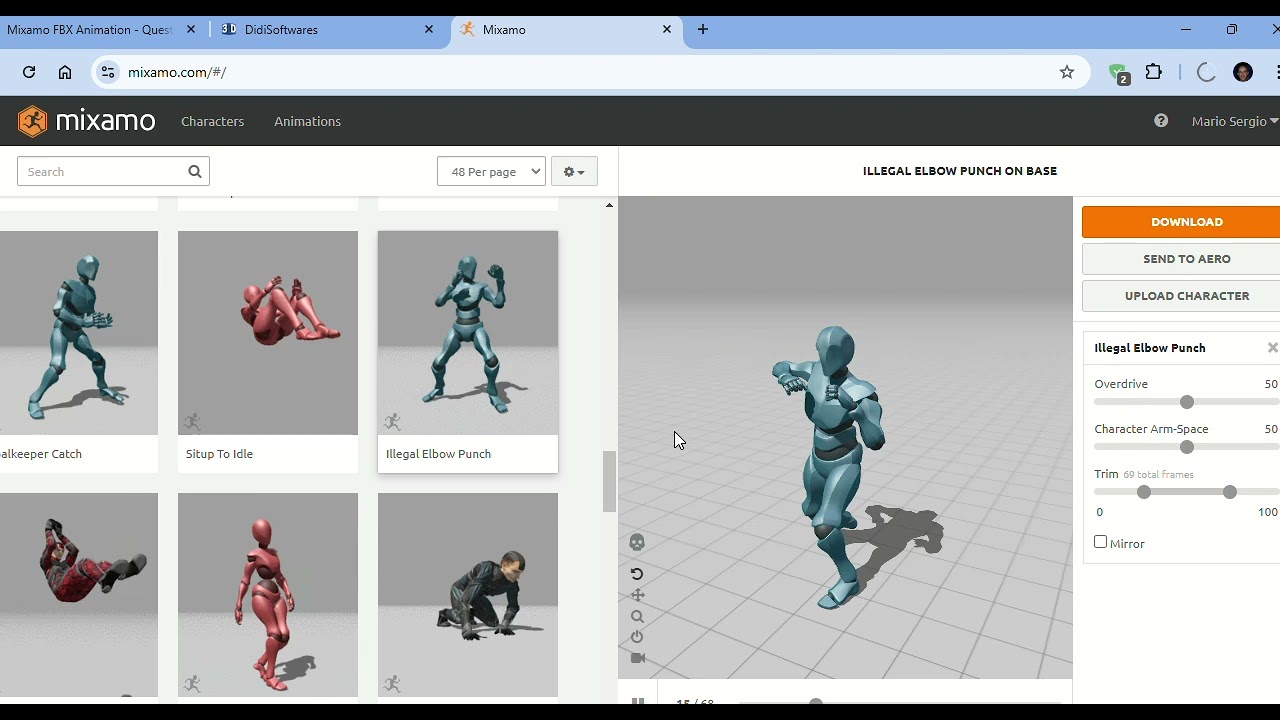Select the active Mixamo tab
Viewport: 1280px width, 720px height.
pyautogui.click(x=566, y=29)
